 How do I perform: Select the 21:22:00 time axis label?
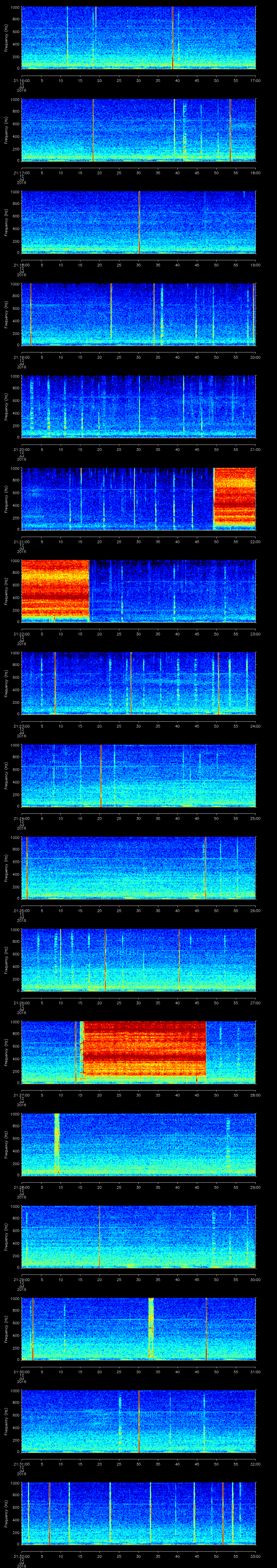coord(21,634)
